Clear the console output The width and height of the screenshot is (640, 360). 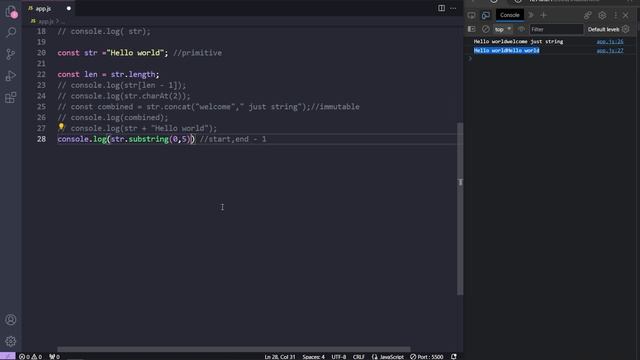click(485, 29)
